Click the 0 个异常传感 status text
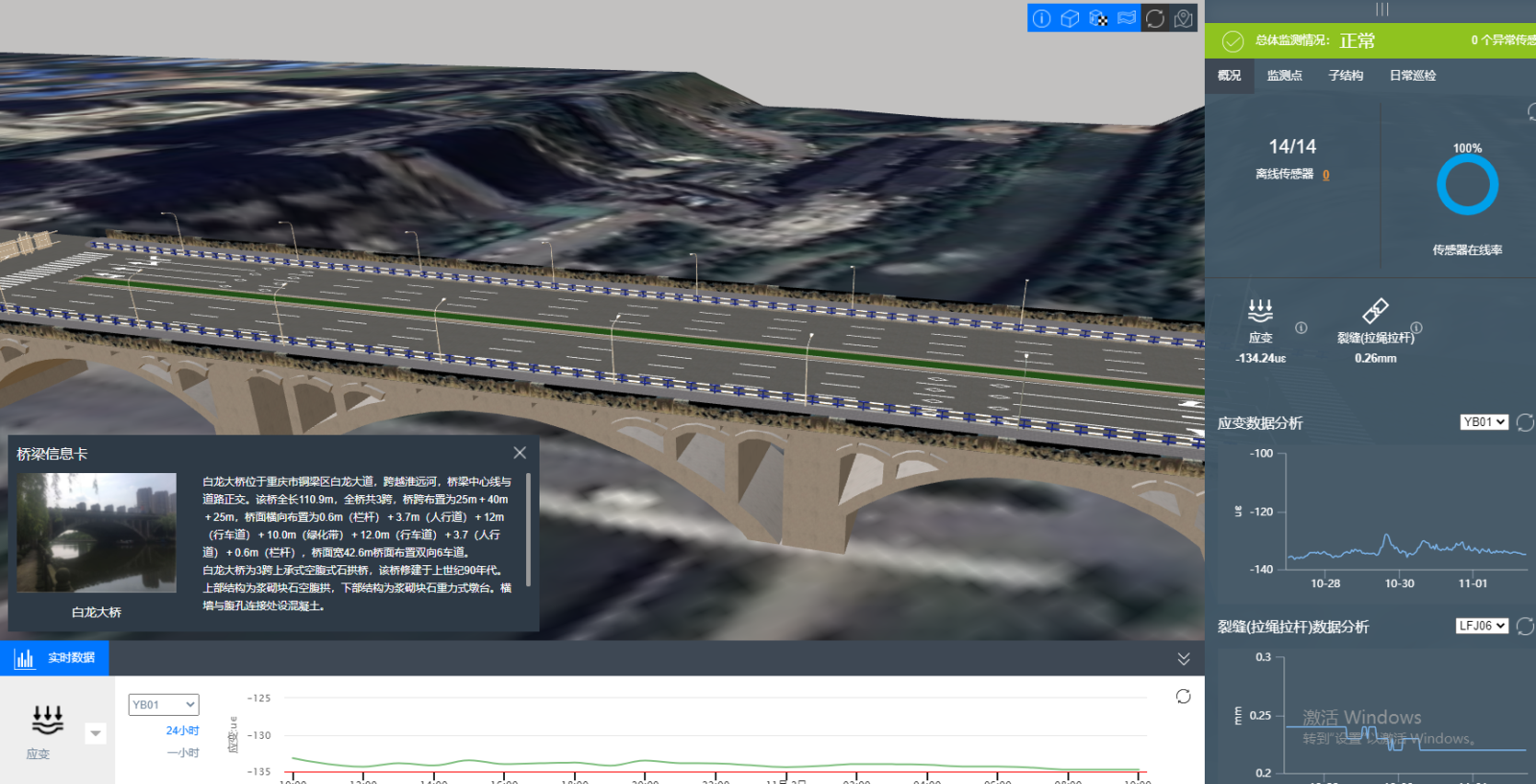This screenshot has width=1536, height=784. pyautogui.click(x=1502, y=40)
